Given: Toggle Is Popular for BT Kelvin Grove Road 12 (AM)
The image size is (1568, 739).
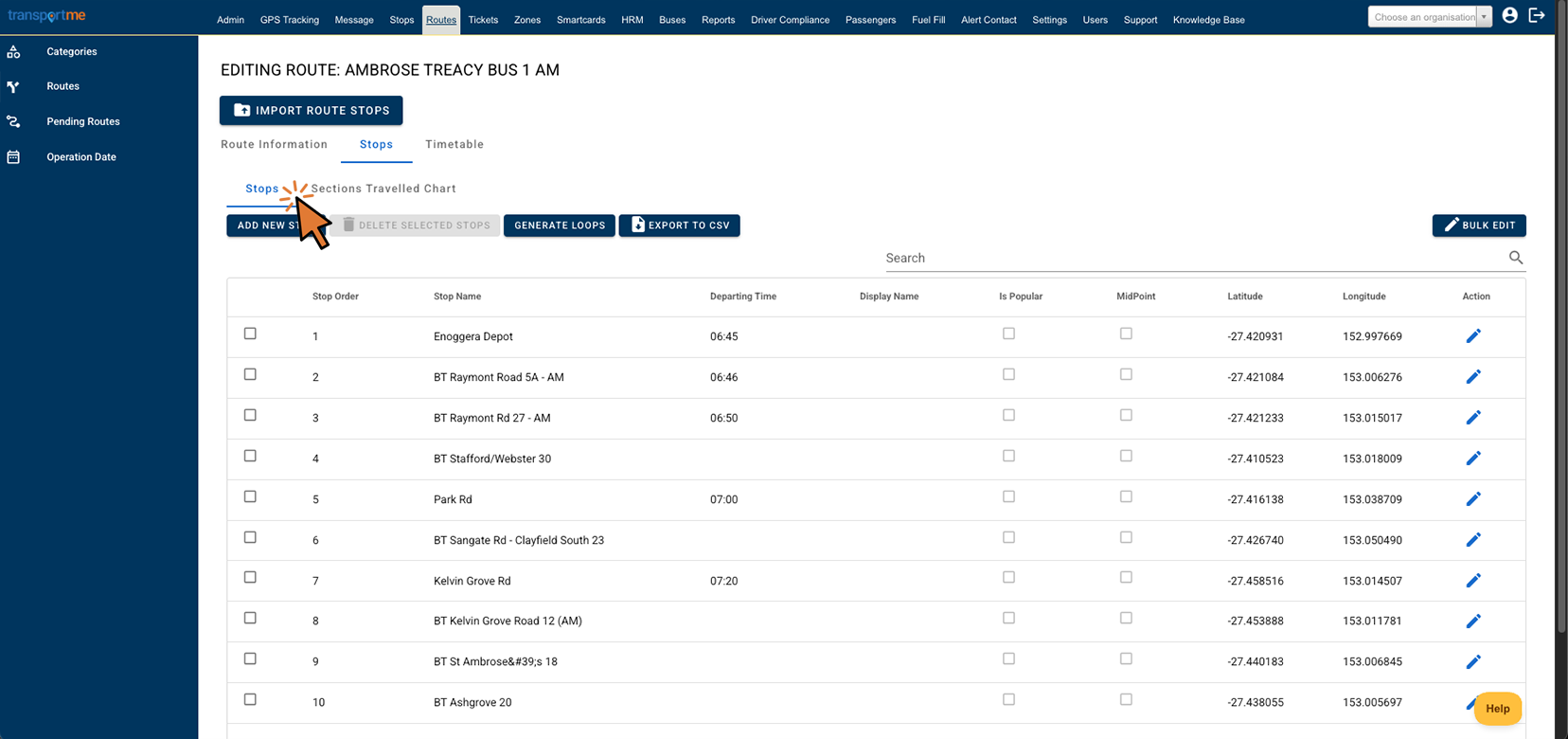Looking at the screenshot, I should [x=1008, y=618].
